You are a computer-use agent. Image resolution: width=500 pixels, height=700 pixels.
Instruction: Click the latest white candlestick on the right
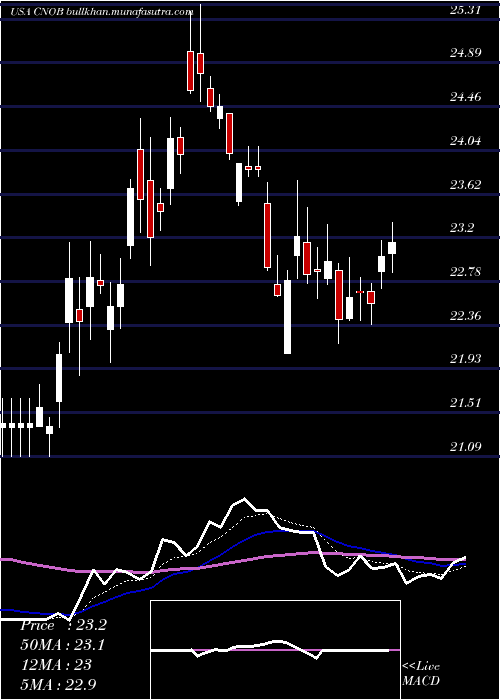(392, 247)
